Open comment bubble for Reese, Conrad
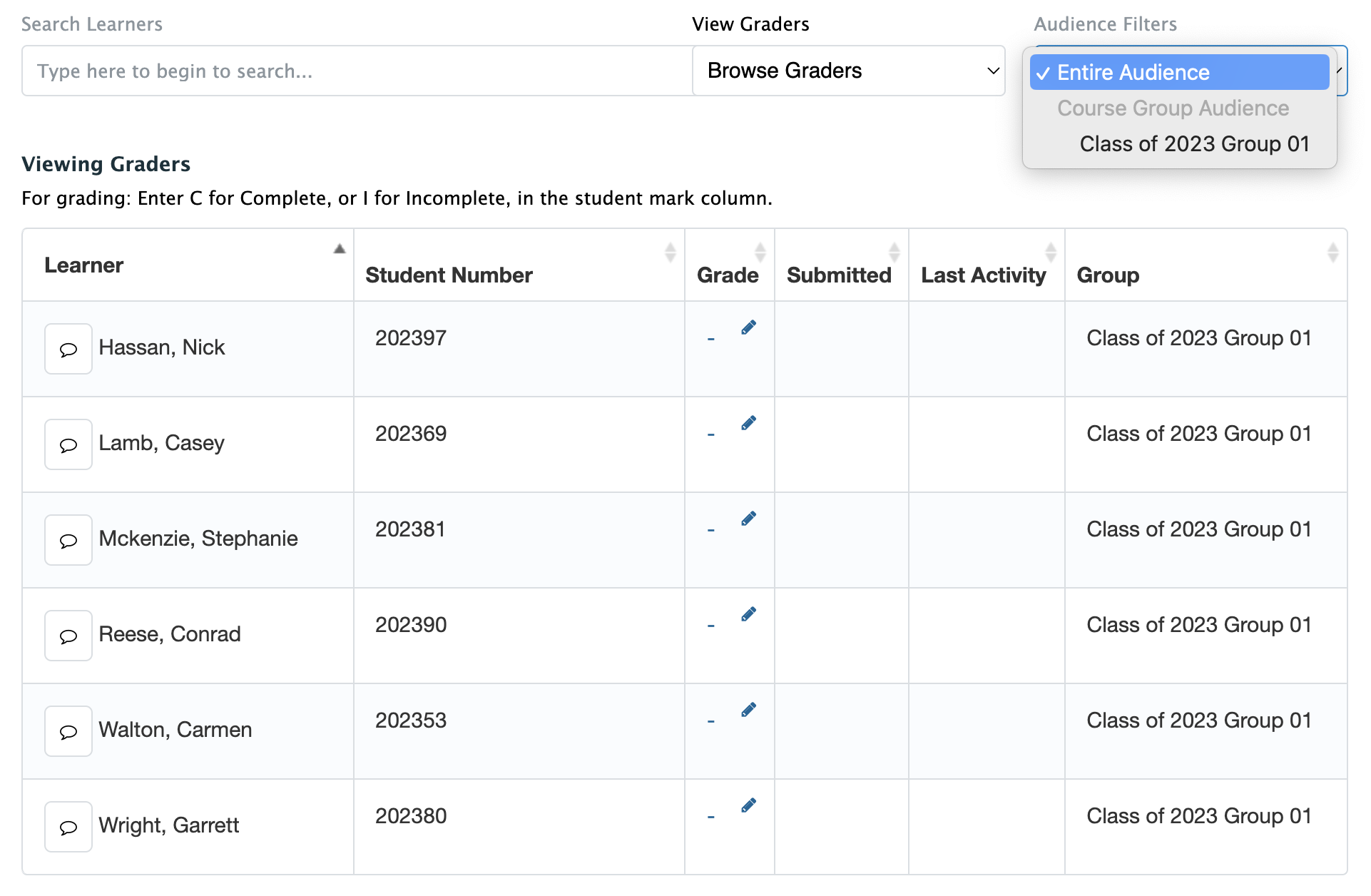The height and width of the screenshot is (896, 1371). [x=68, y=636]
